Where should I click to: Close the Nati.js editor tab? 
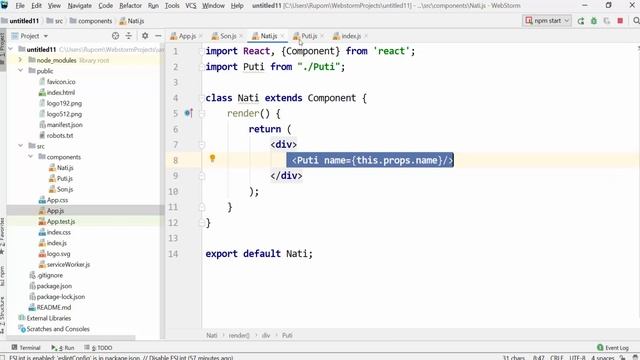pos(282,36)
